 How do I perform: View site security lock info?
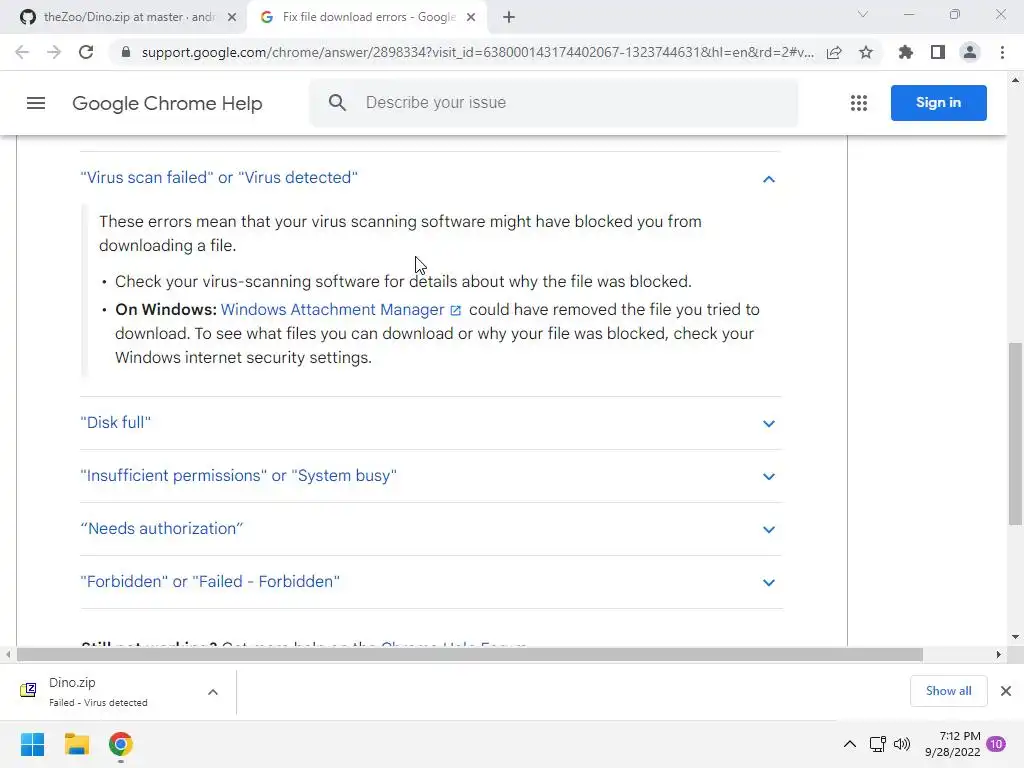pos(126,52)
